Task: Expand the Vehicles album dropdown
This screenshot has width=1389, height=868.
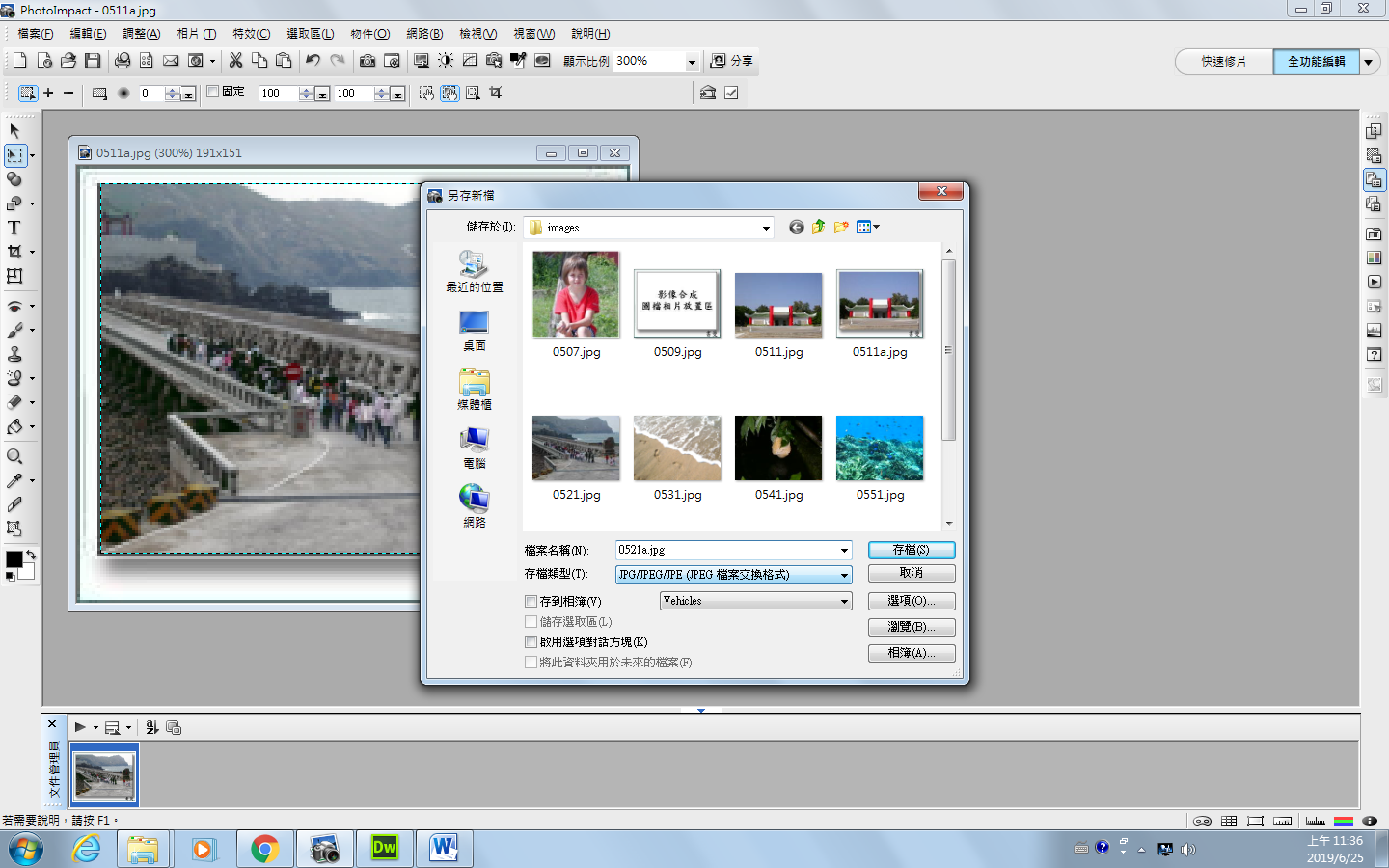Action: (844, 602)
